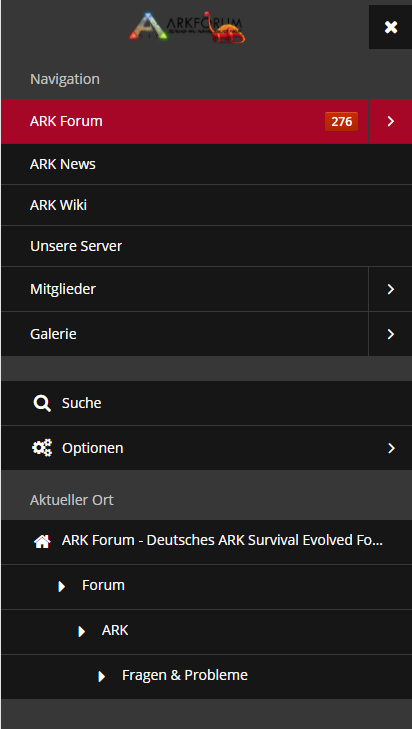Expand the Mitglieder submenu arrow
The width and height of the screenshot is (412, 729).
(391, 289)
